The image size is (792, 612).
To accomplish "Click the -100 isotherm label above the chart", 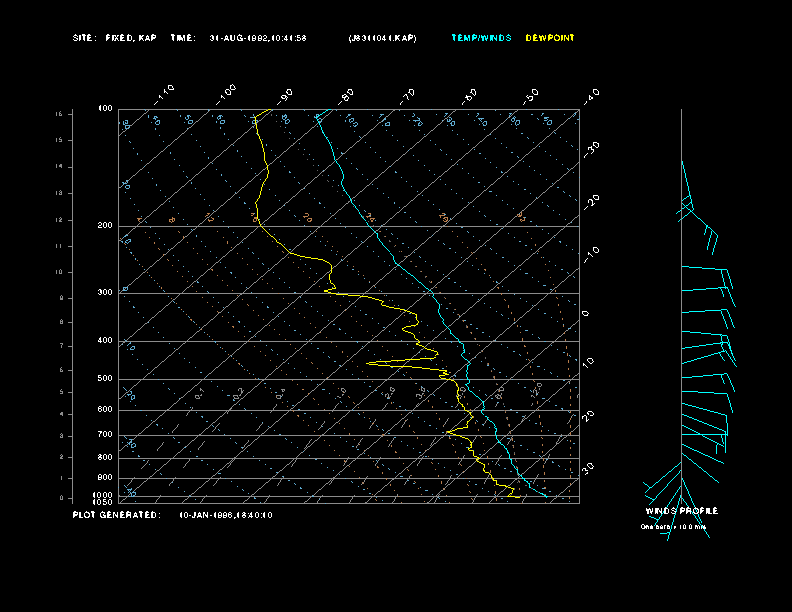I will tap(226, 95).
